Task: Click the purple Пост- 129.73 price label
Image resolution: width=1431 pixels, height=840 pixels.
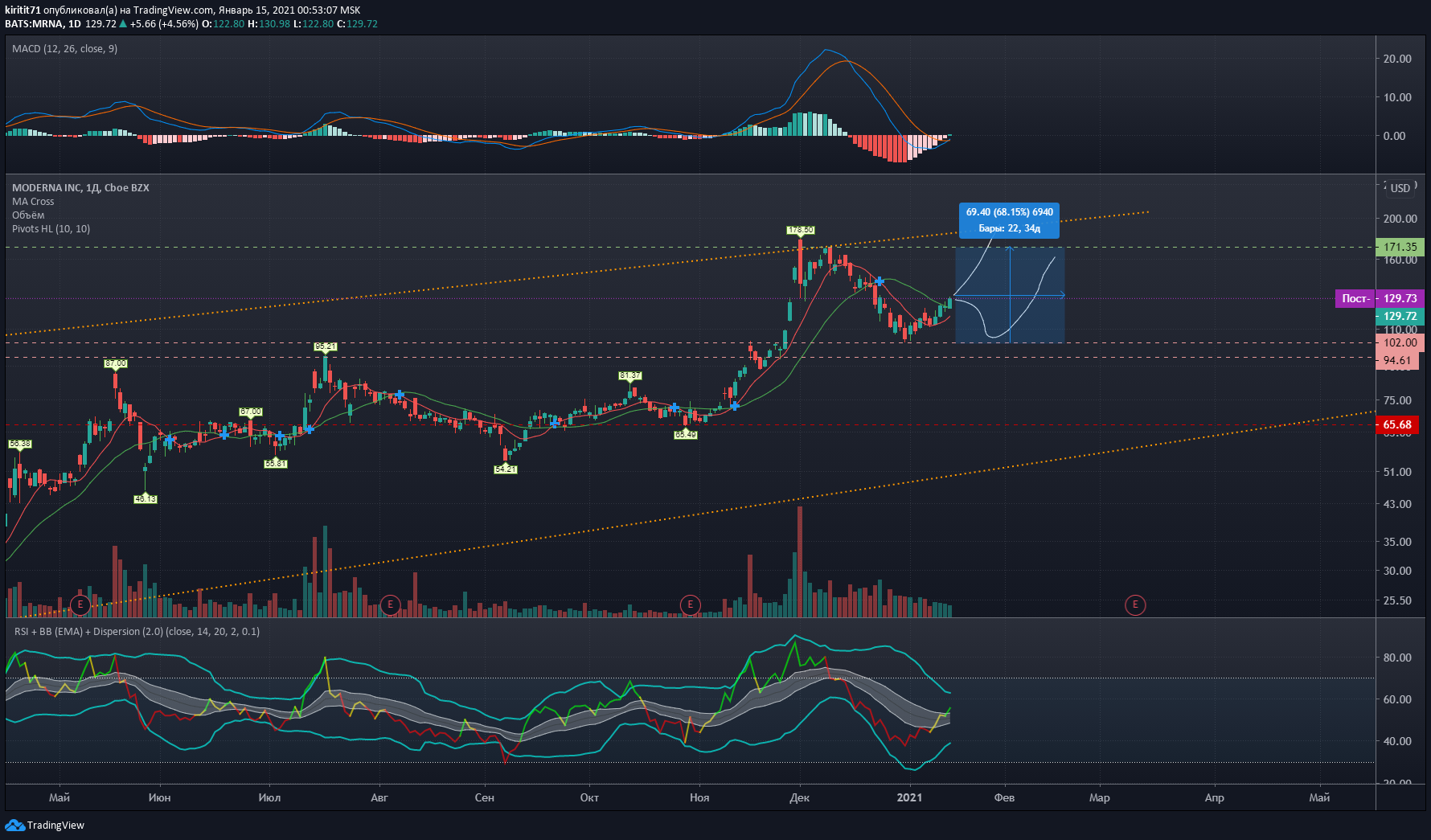Action: [1380, 298]
